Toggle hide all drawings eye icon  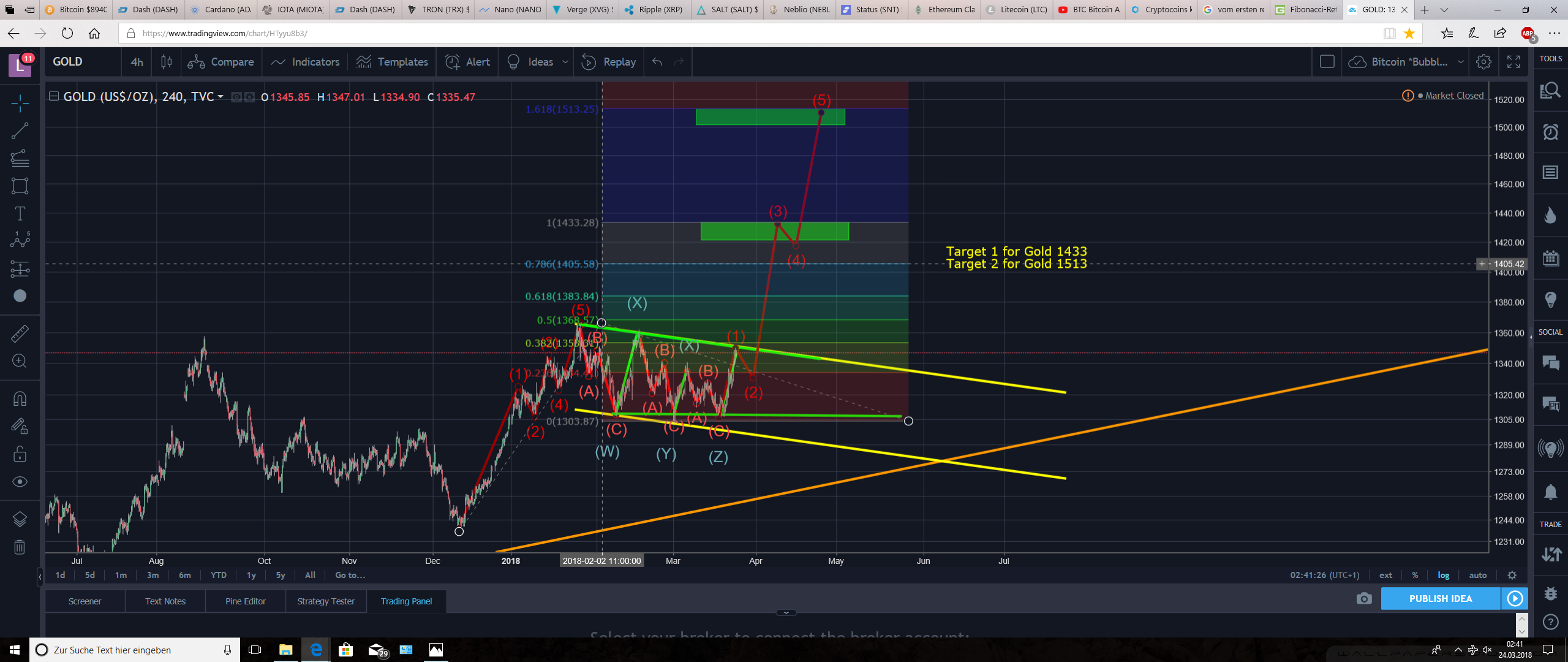(x=20, y=482)
